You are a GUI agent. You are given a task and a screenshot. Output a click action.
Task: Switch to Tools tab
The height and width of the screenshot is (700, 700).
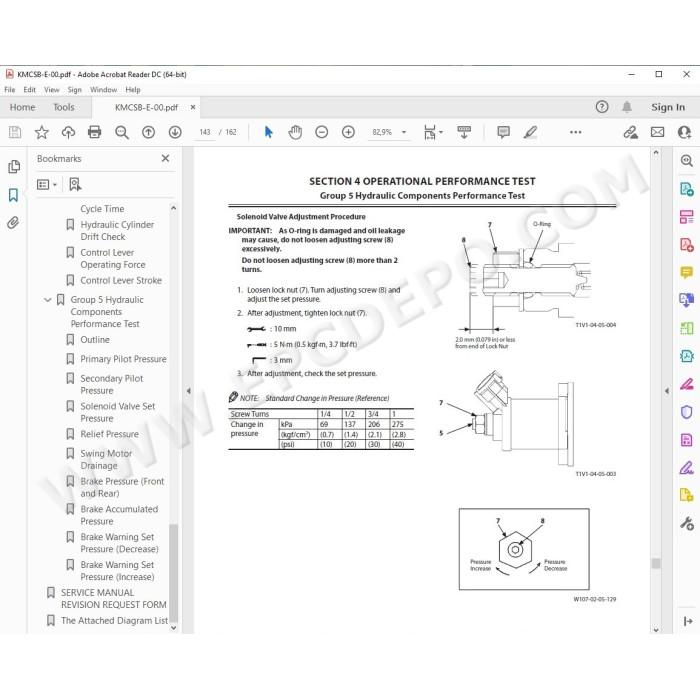coord(64,107)
